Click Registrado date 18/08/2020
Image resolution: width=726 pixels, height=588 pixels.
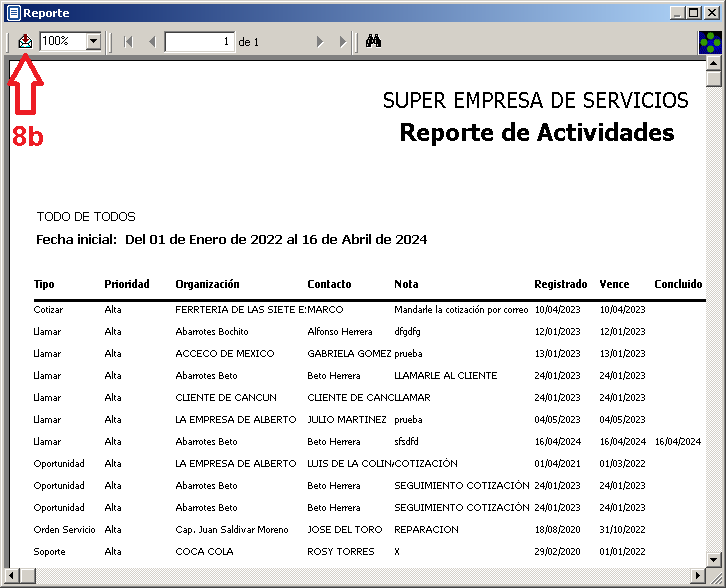tap(557, 529)
